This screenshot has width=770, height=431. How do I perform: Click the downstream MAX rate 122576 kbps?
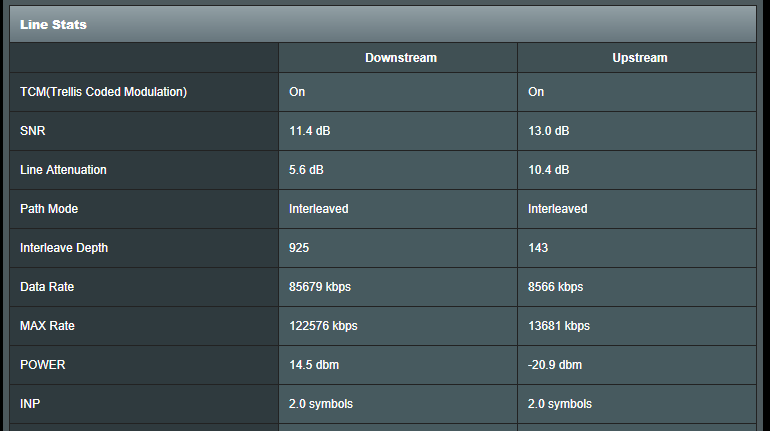coord(323,326)
